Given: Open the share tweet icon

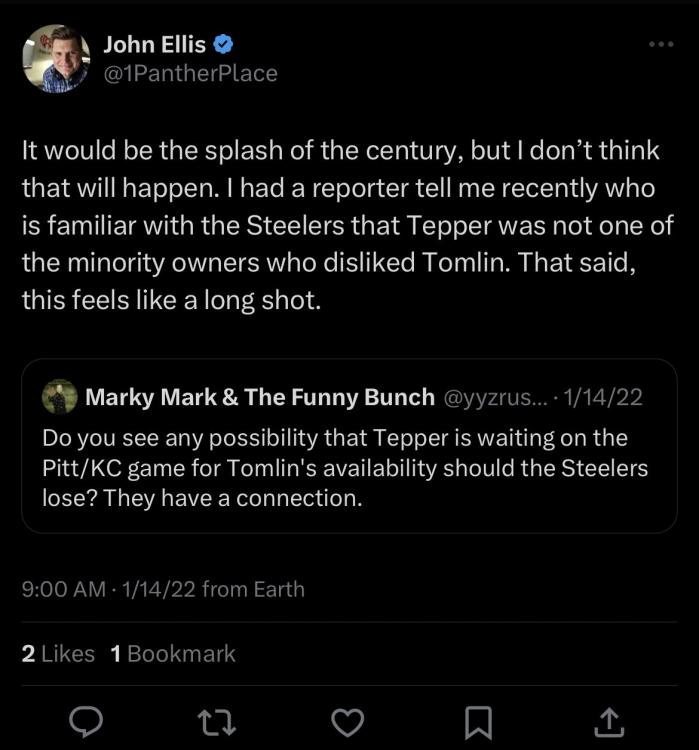Looking at the screenshot, I should 610,721.
